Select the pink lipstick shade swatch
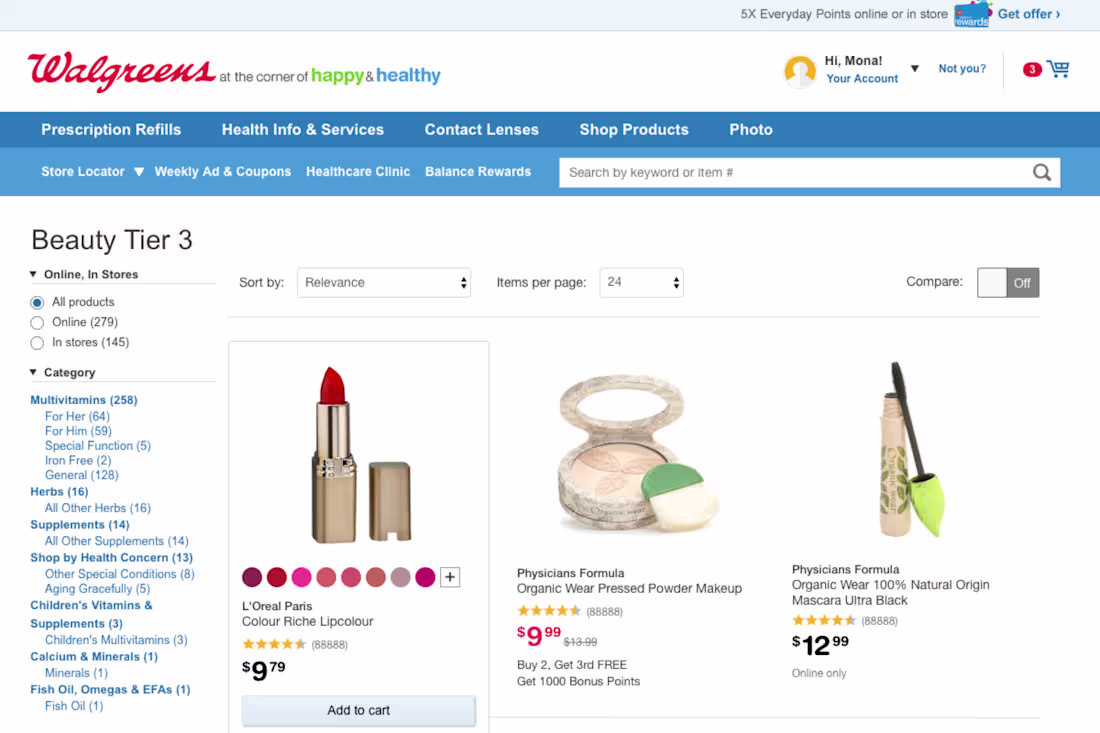Viewport: 1100px width, 733px height. tap(301, 577)
